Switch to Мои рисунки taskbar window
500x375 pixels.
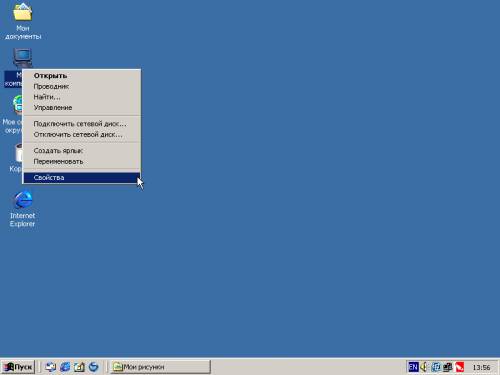[x=161, y=367]
